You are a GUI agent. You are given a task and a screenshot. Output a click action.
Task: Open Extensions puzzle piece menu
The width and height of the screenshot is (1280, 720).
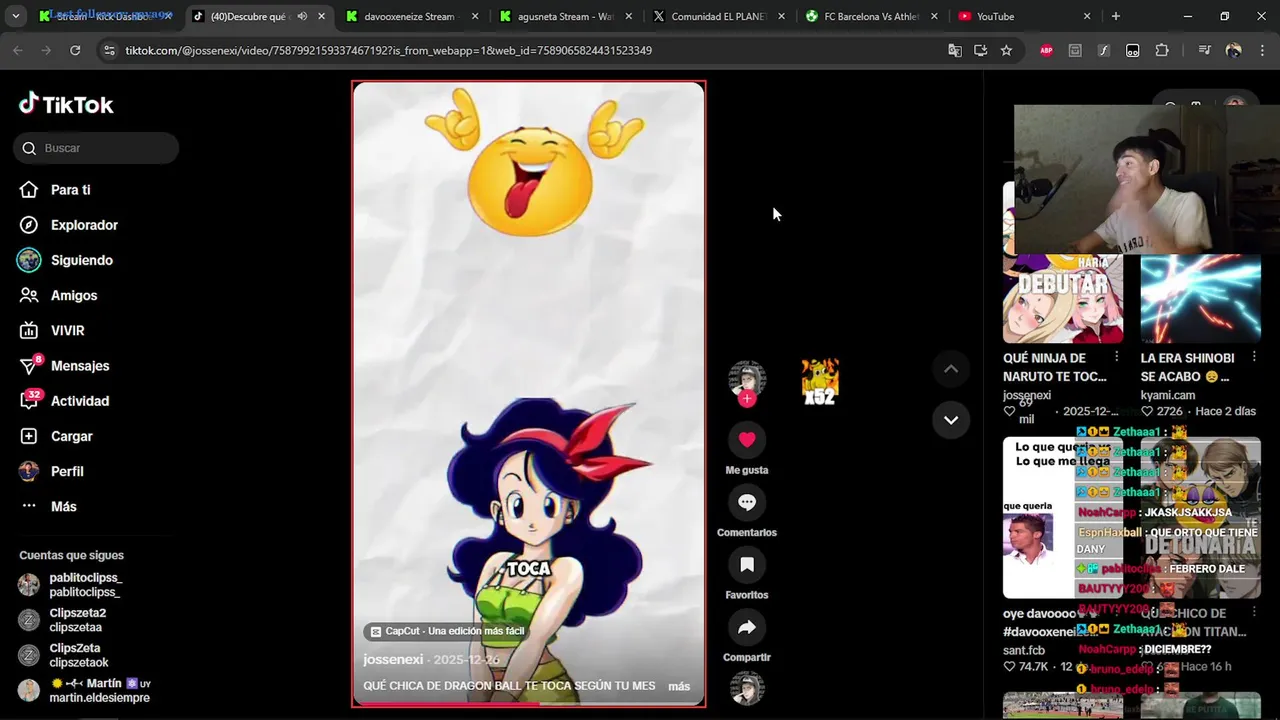point(1162,50)
